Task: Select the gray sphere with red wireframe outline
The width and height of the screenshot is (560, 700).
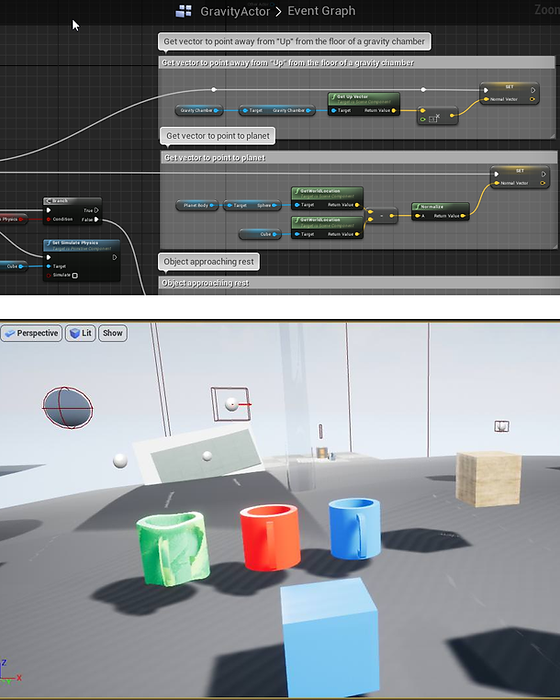Action: pos(68,407)
